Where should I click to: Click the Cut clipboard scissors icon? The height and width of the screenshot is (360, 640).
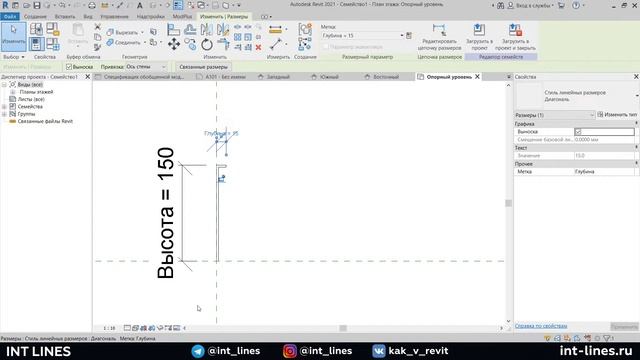(98, 27)
